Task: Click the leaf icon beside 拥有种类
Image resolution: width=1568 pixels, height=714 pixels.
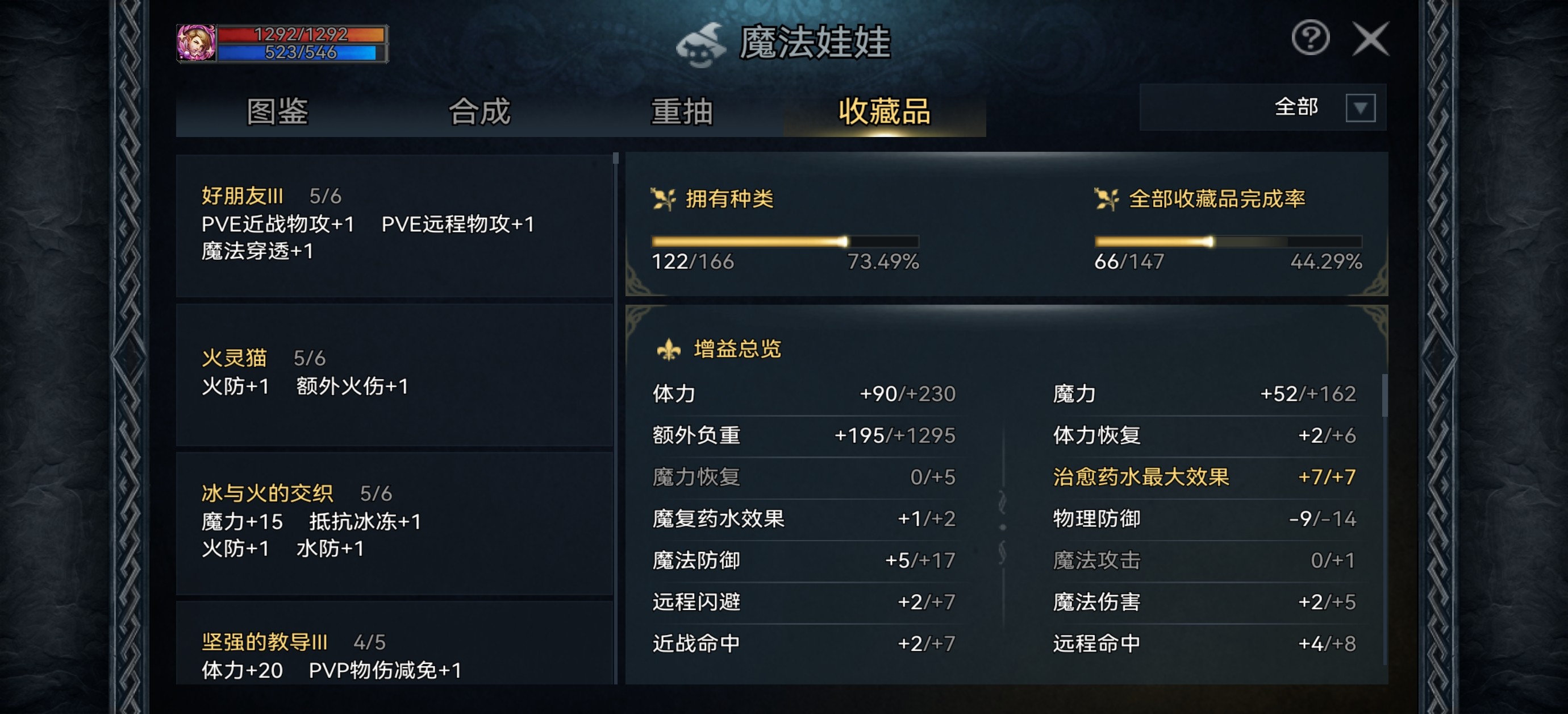Action: coord(663,198)
